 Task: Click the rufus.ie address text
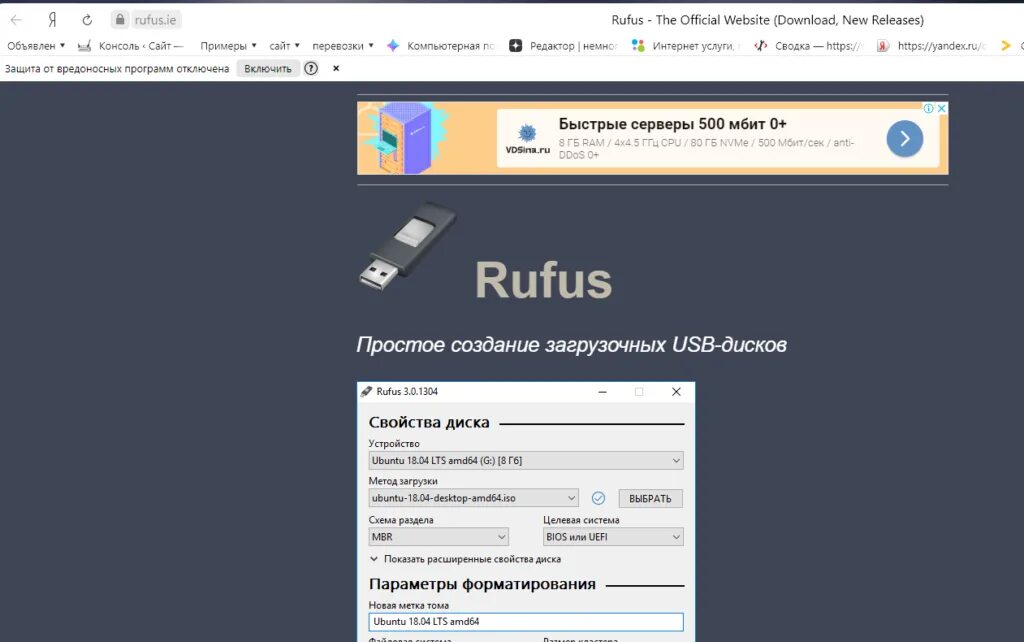tap(155, 20)
